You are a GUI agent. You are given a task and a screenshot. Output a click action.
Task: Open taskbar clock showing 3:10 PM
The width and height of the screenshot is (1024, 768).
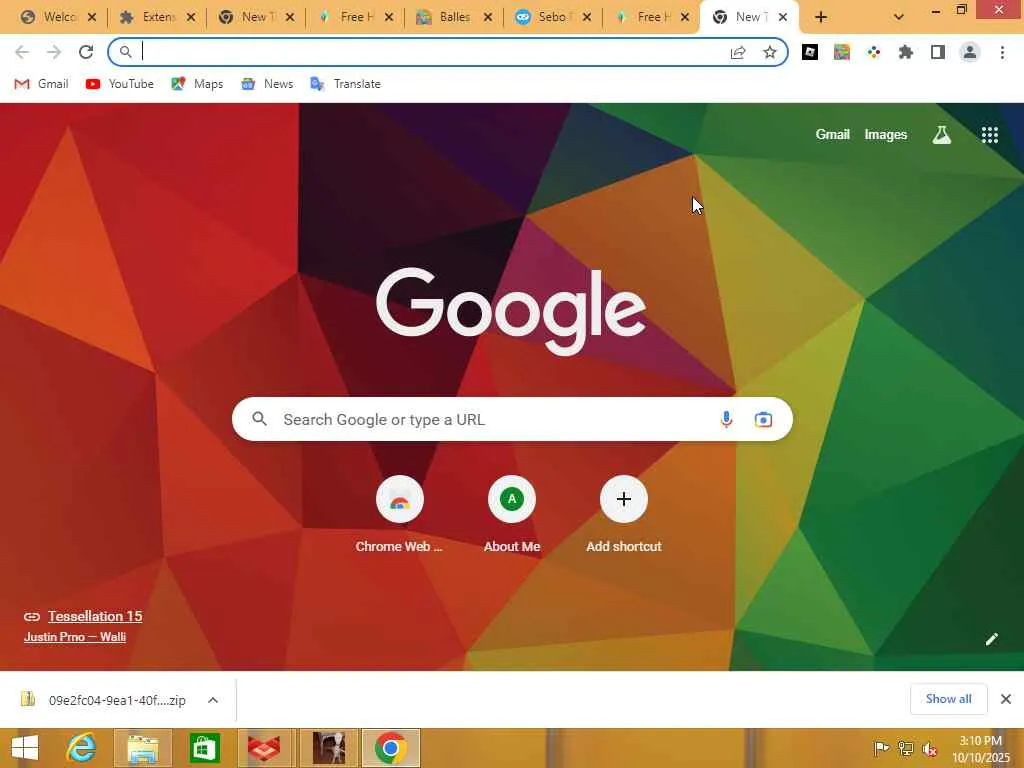981,748
